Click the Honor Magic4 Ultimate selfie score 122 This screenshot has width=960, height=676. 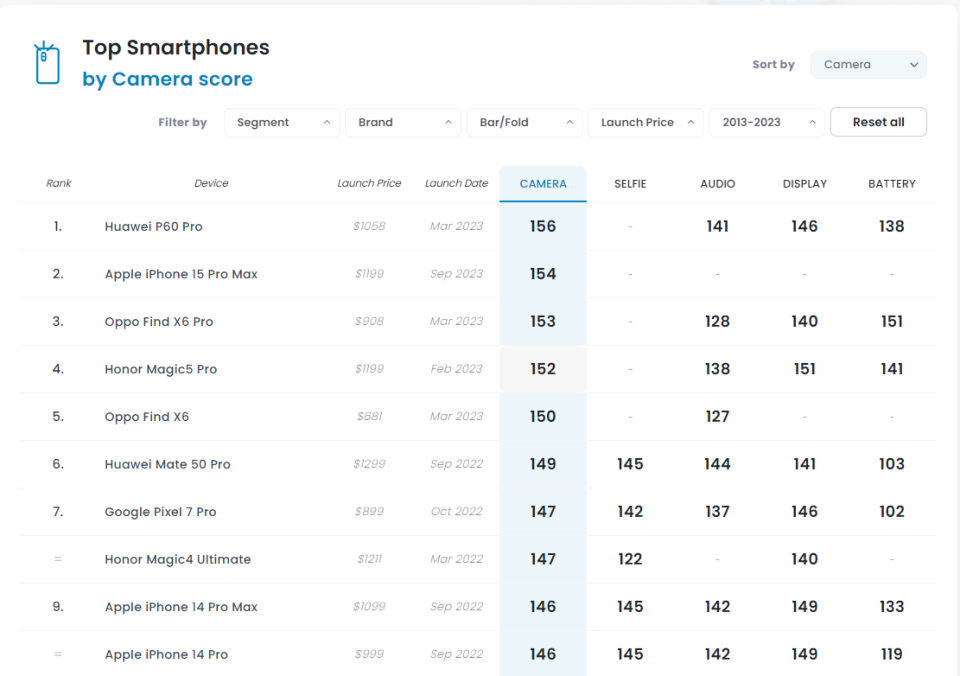pyautogui.click(x=630, y=559)
